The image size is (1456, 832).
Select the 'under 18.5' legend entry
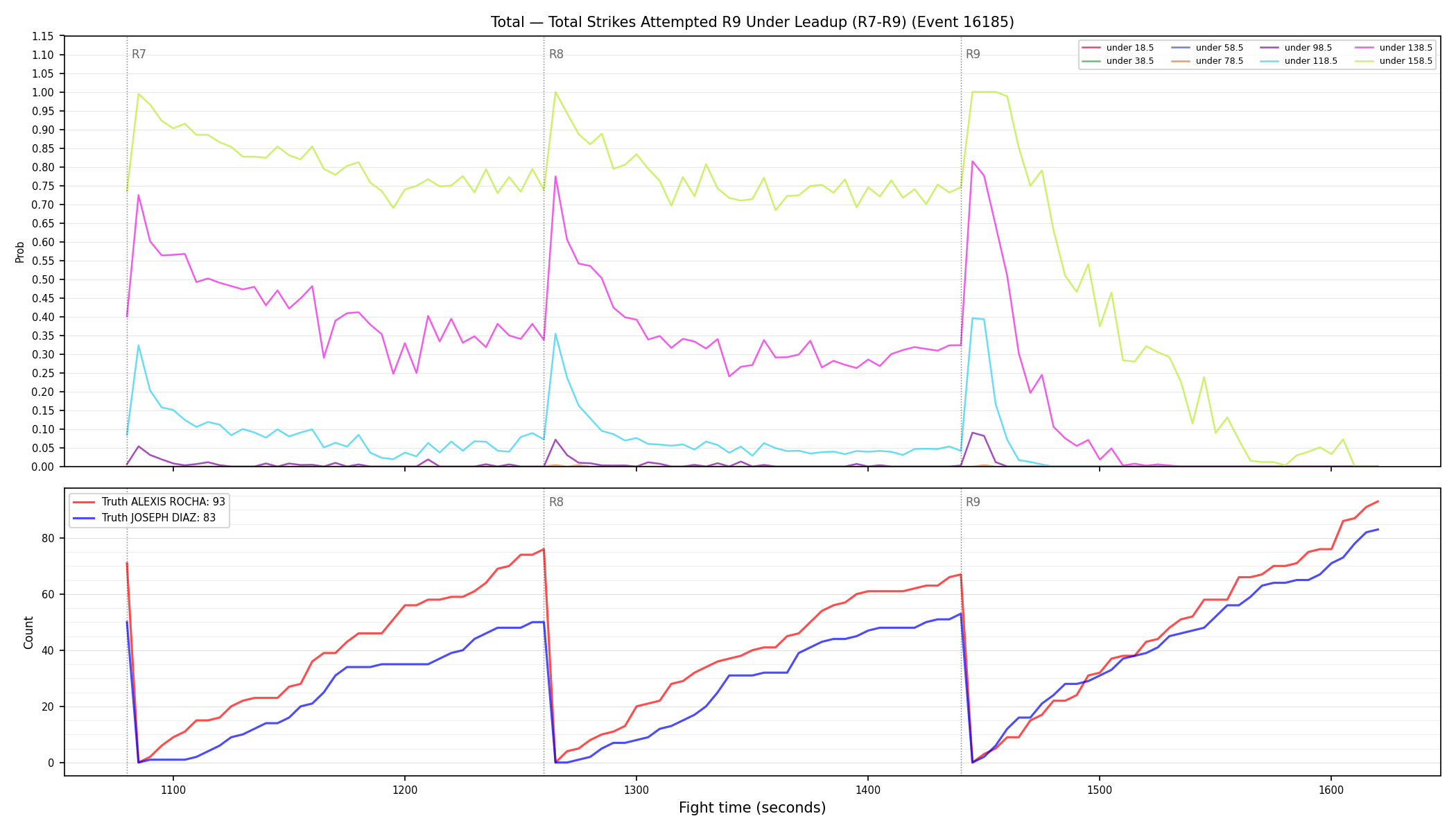click(x=1118, y=48)
